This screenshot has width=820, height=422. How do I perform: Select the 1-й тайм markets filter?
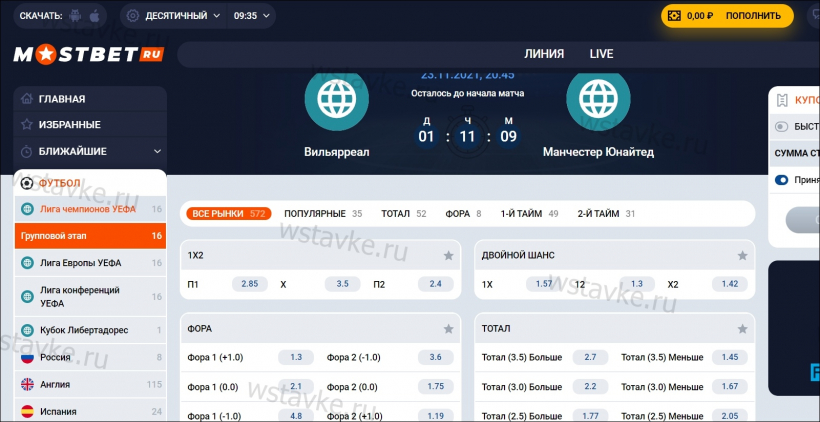(x=529, y=213)
